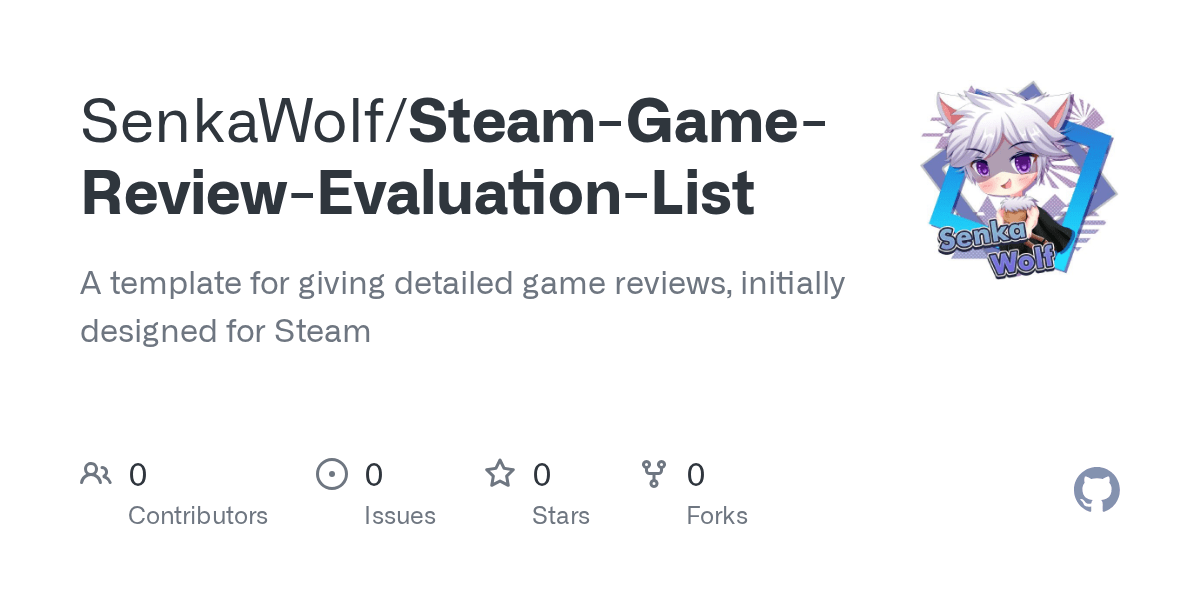Screen dimensions: 1200x600
Task: Open the GitHub Octocat logo
Action: 1096,490
